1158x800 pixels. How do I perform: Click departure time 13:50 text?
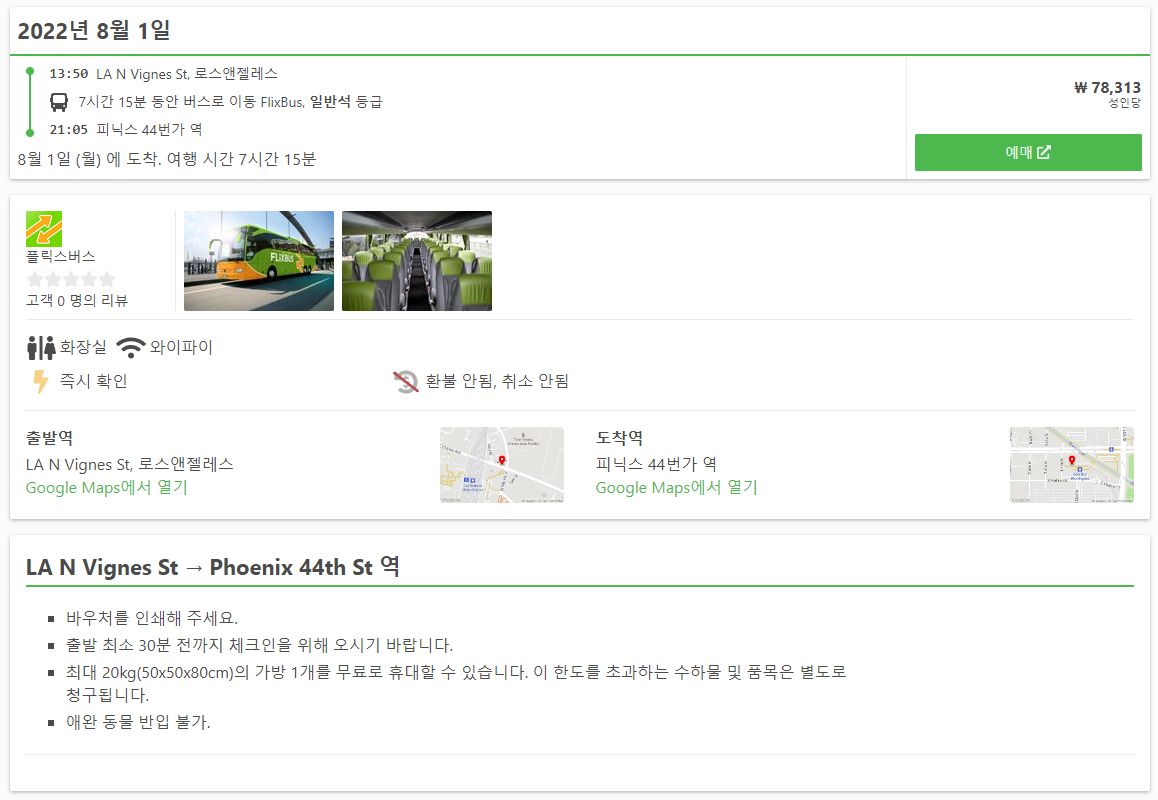69,74
